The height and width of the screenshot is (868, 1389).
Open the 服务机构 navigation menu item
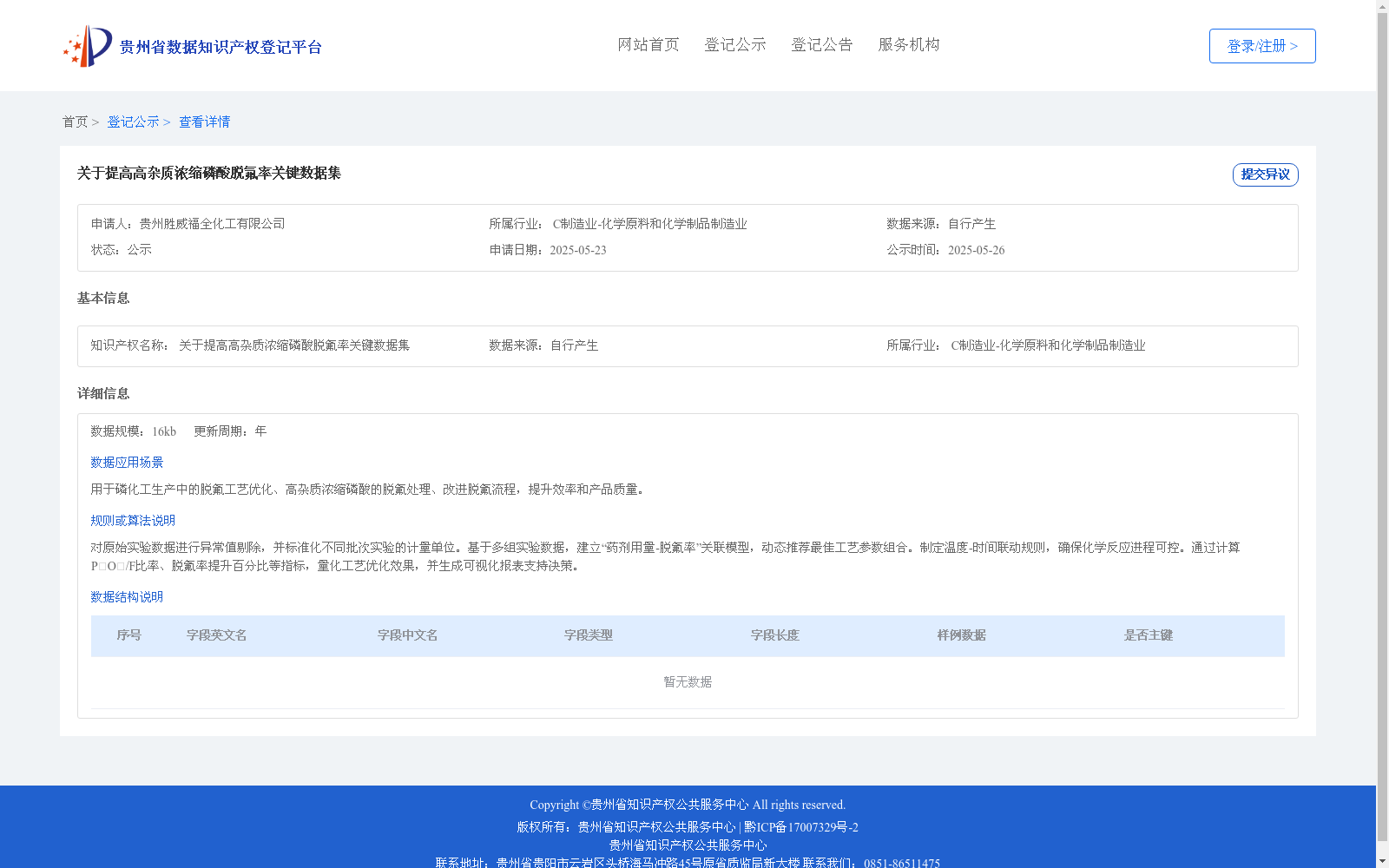909,44
